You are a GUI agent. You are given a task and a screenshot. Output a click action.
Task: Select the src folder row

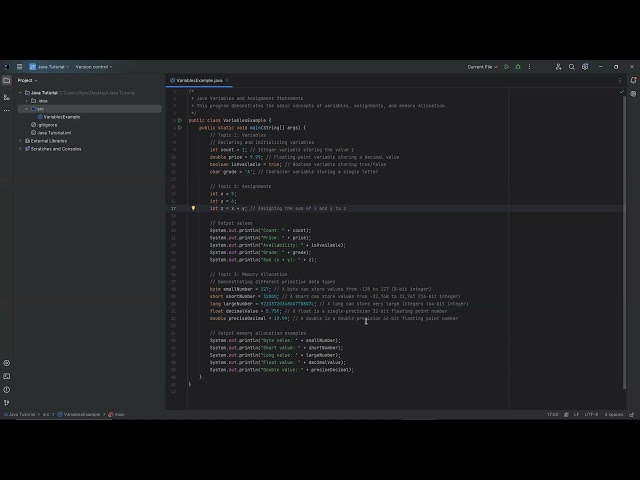(x=89, y=109)
